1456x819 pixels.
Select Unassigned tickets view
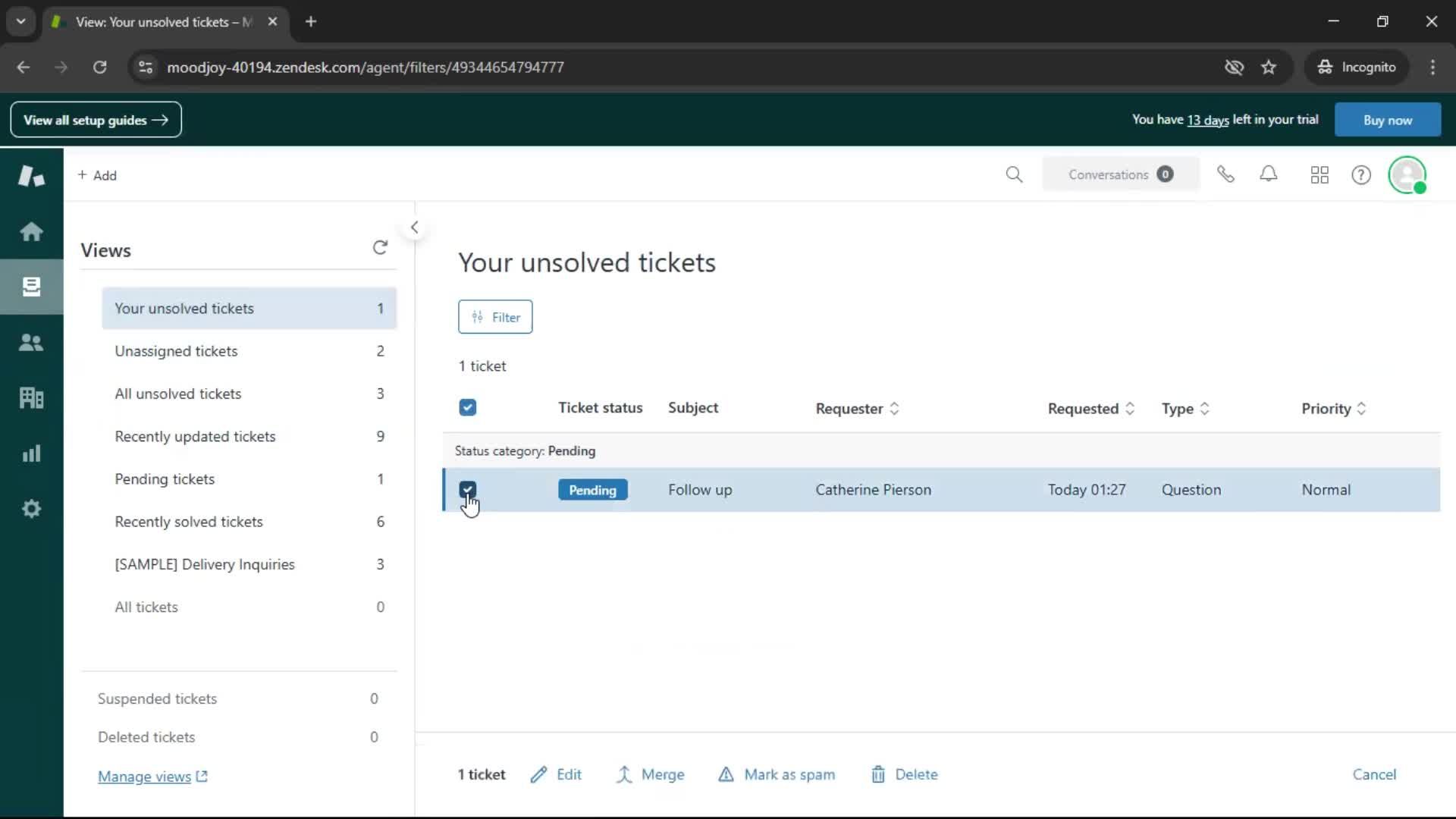[x=249, y=351]
